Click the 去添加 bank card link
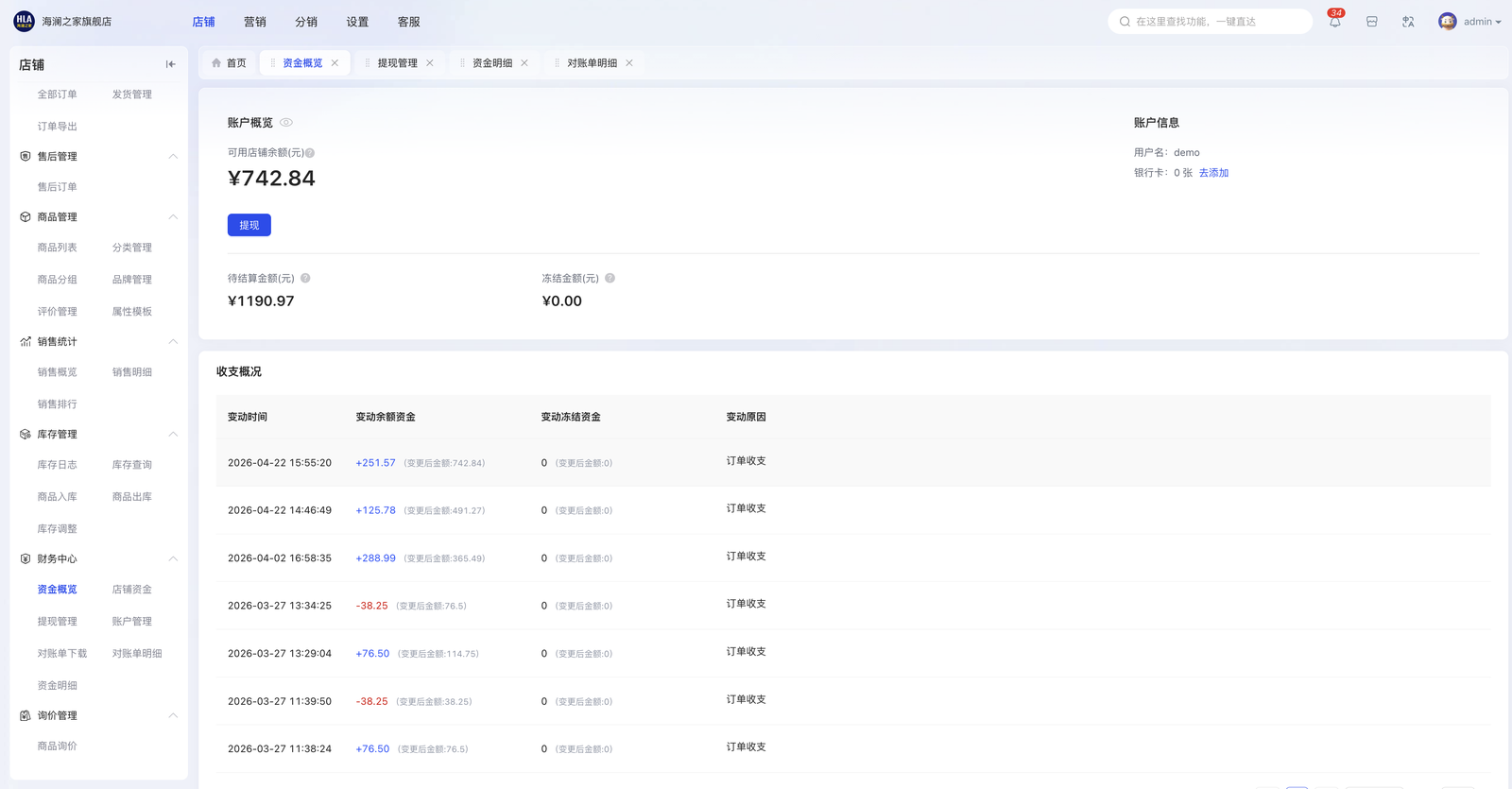Image resolution: width=1512 pixels, height=789 pixels. (x=1213, y=173)
